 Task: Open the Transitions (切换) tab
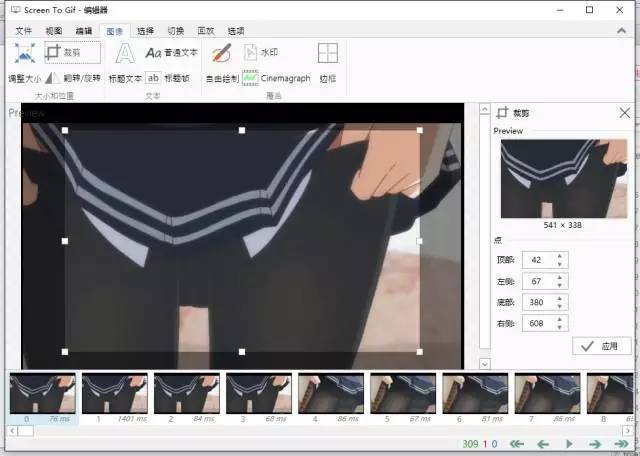pyautogui.click(x=176, y=31)
